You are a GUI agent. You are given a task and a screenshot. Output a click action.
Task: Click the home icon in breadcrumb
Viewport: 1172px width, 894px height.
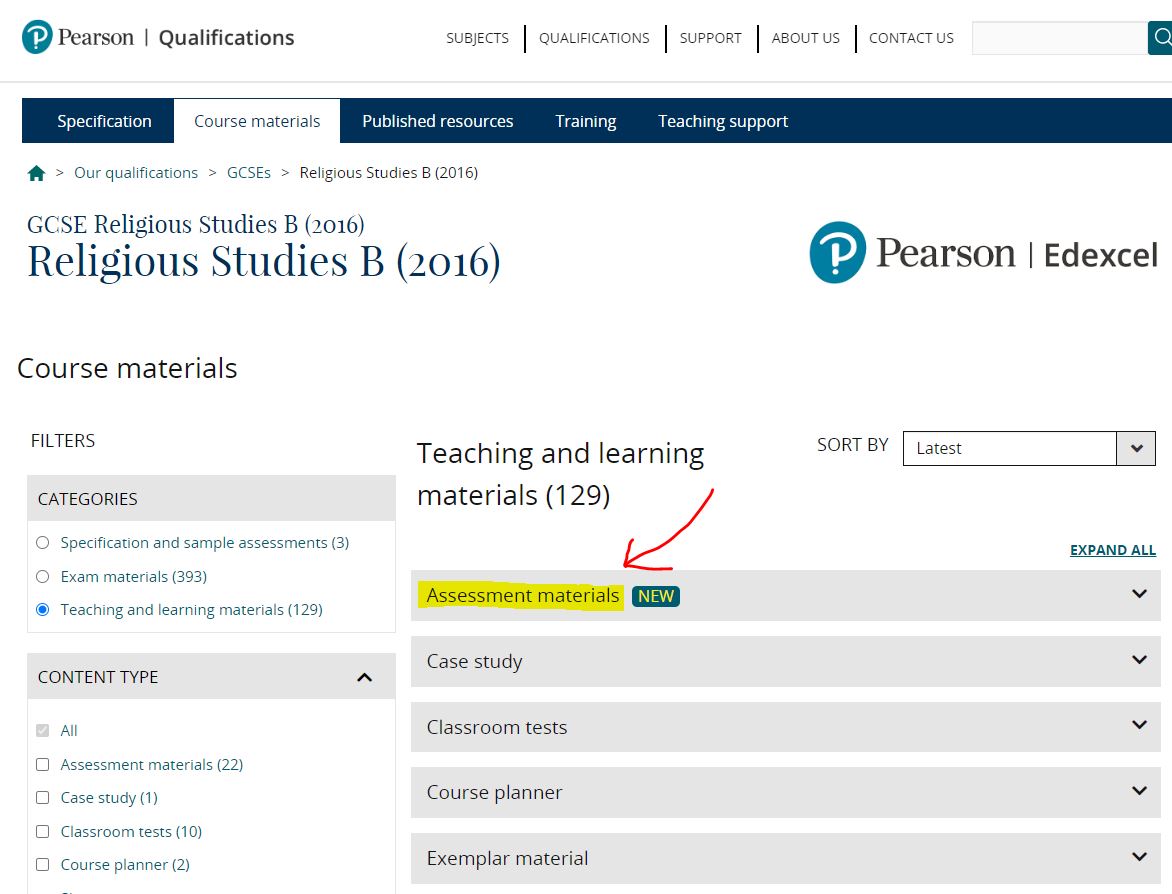pos(37,173)
